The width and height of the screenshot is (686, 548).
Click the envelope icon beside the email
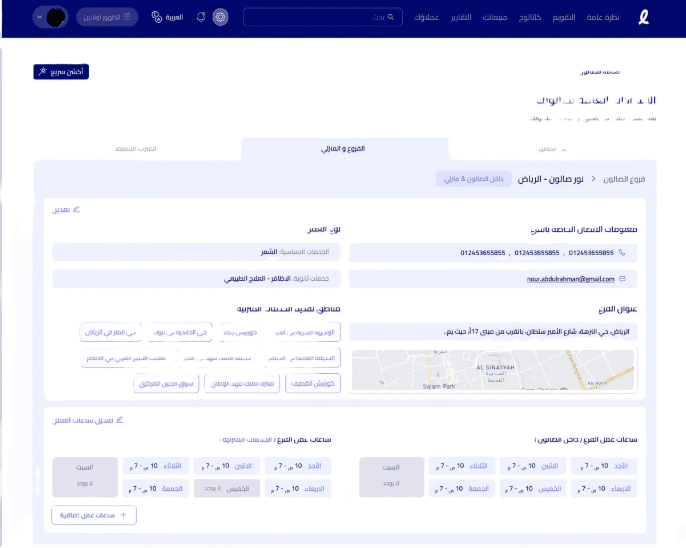point(622,279)
